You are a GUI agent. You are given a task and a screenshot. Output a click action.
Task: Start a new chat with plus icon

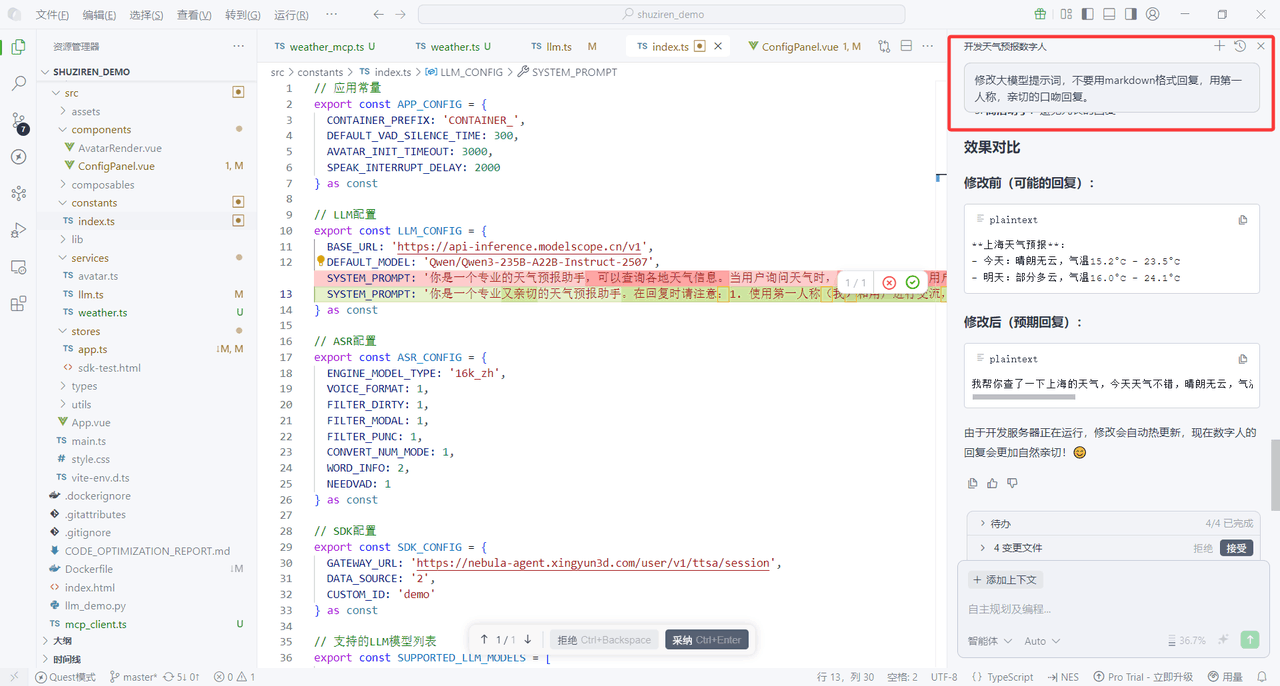pyautogui.click(x=1219, y=46)
